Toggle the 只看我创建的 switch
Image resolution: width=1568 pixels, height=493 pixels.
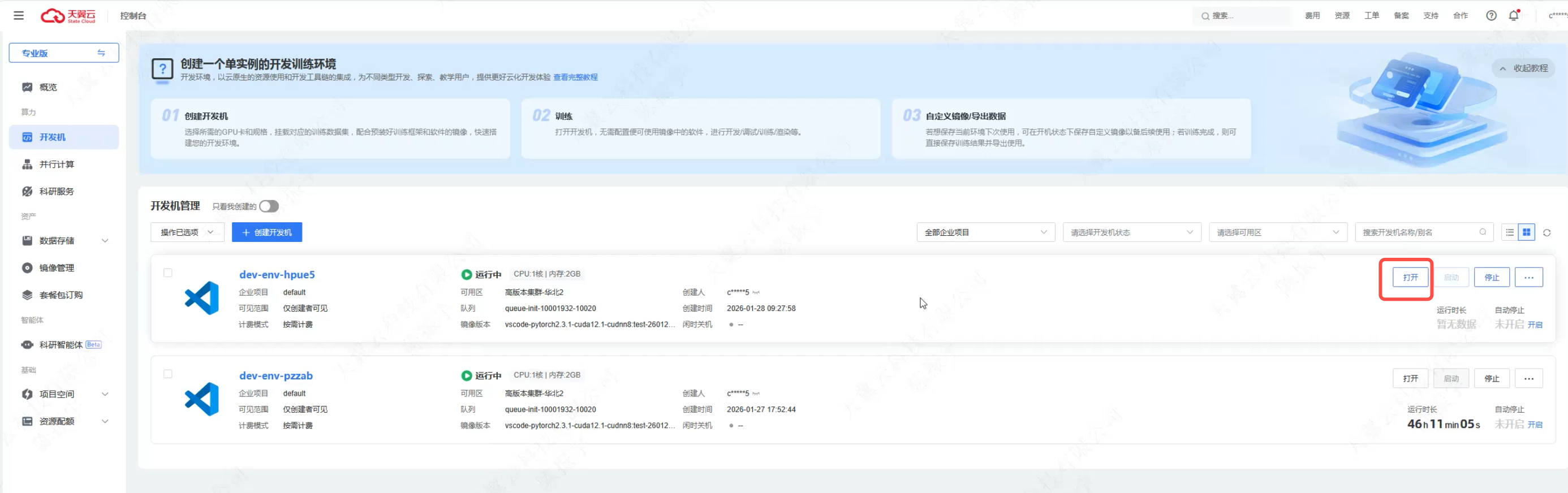coord(269,206)
